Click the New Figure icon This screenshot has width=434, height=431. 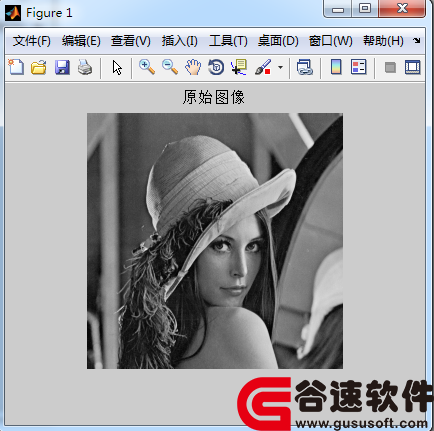[x=16, y=67]
